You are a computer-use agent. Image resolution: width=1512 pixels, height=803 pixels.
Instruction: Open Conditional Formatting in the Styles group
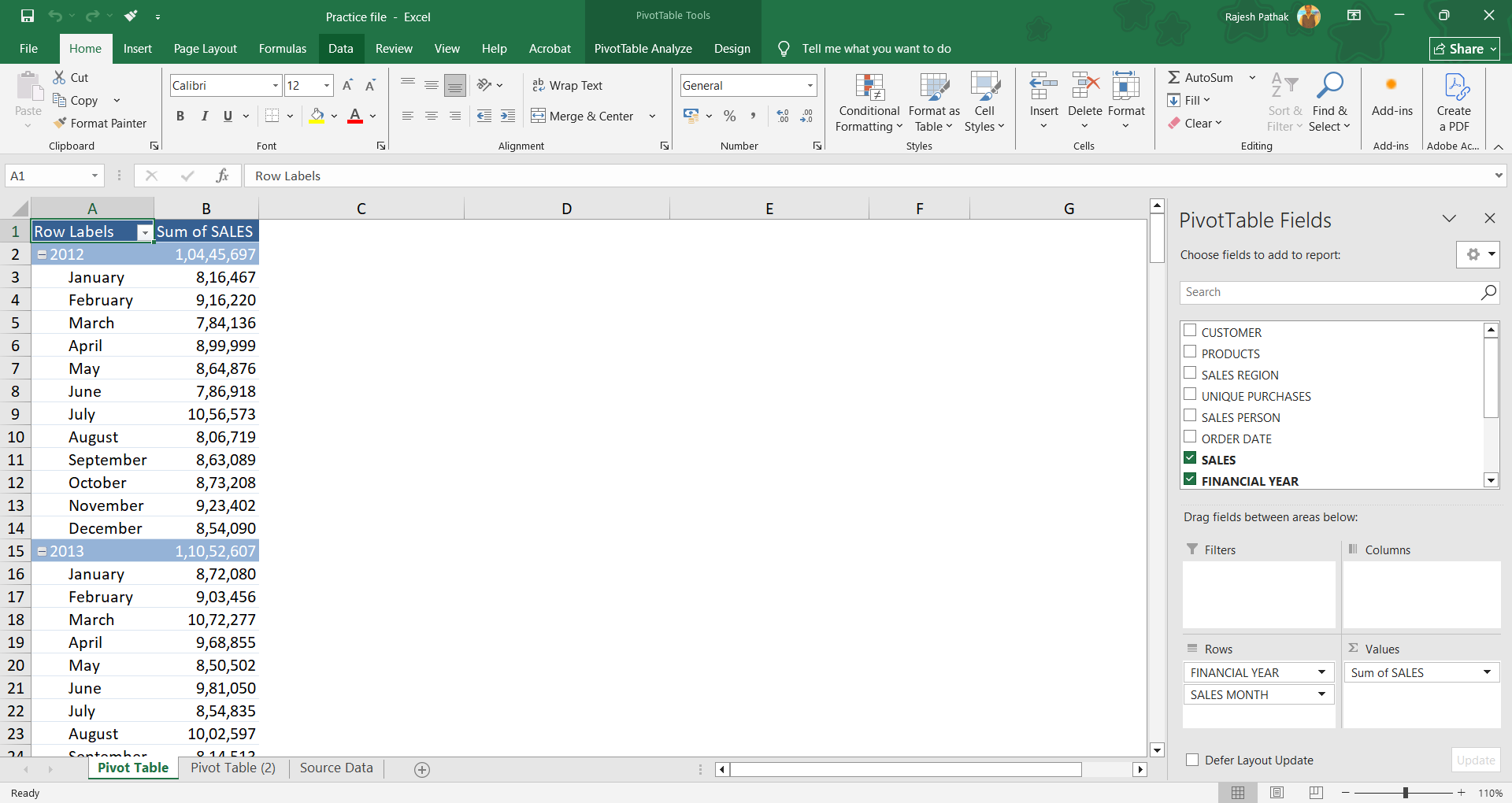pos(869,102)
